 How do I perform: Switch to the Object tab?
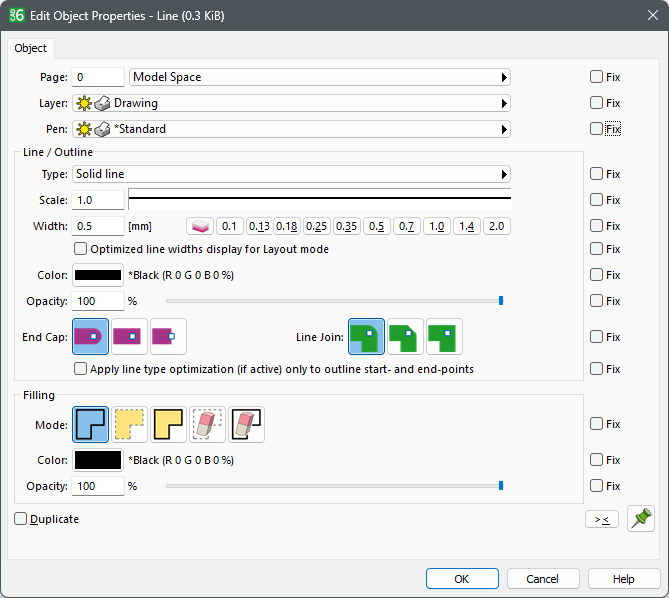pyautogui.click(x=31, y=48)
